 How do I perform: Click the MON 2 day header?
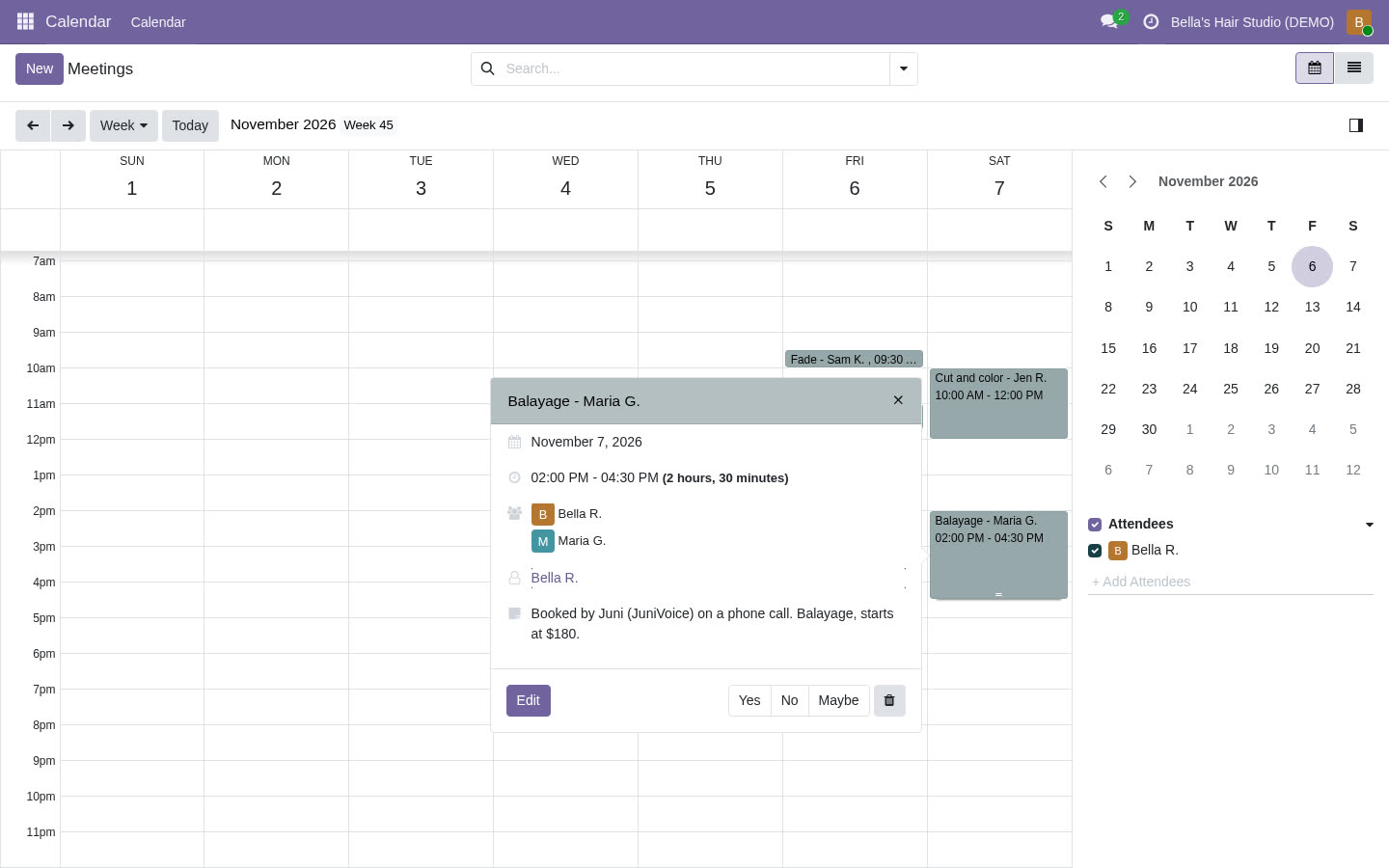[277, 178]
